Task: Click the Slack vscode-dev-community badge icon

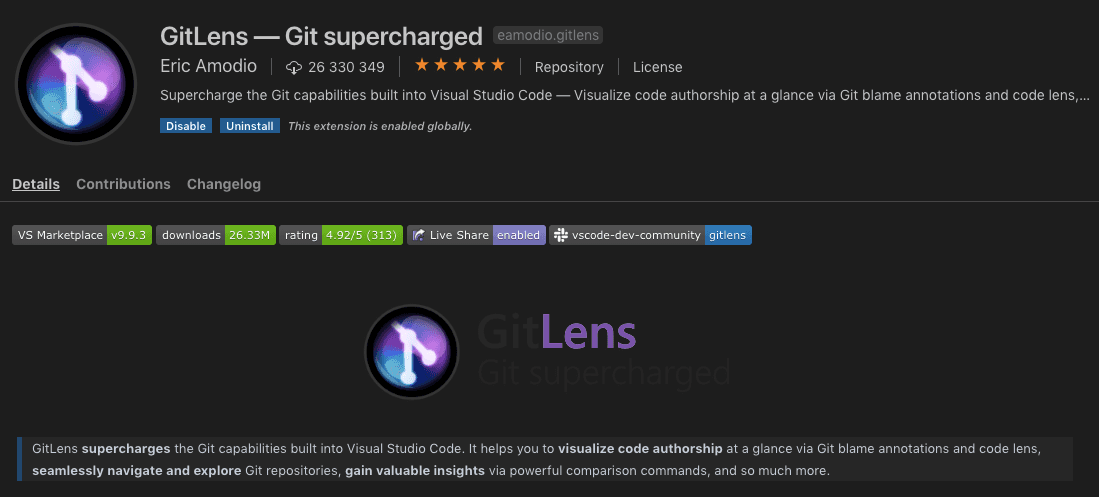Action: [x=561, y=235]
